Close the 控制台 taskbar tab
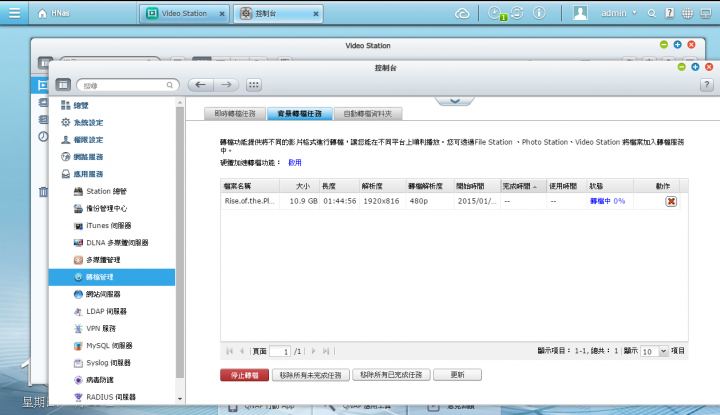 coord(316,14)
